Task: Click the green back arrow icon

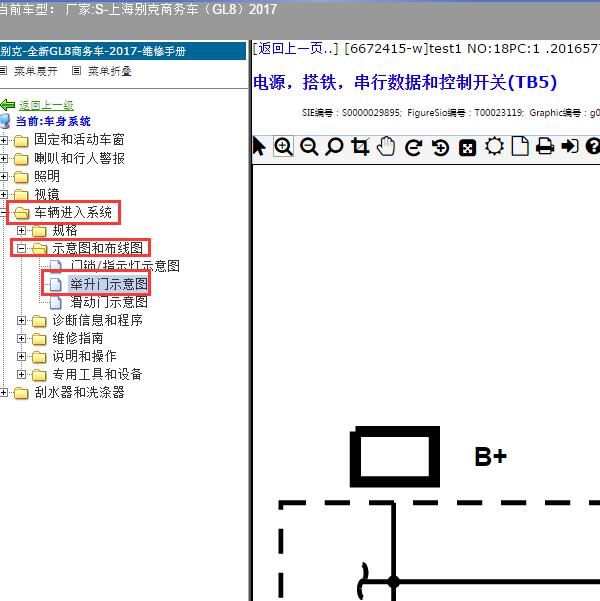Action: [8, 105]
